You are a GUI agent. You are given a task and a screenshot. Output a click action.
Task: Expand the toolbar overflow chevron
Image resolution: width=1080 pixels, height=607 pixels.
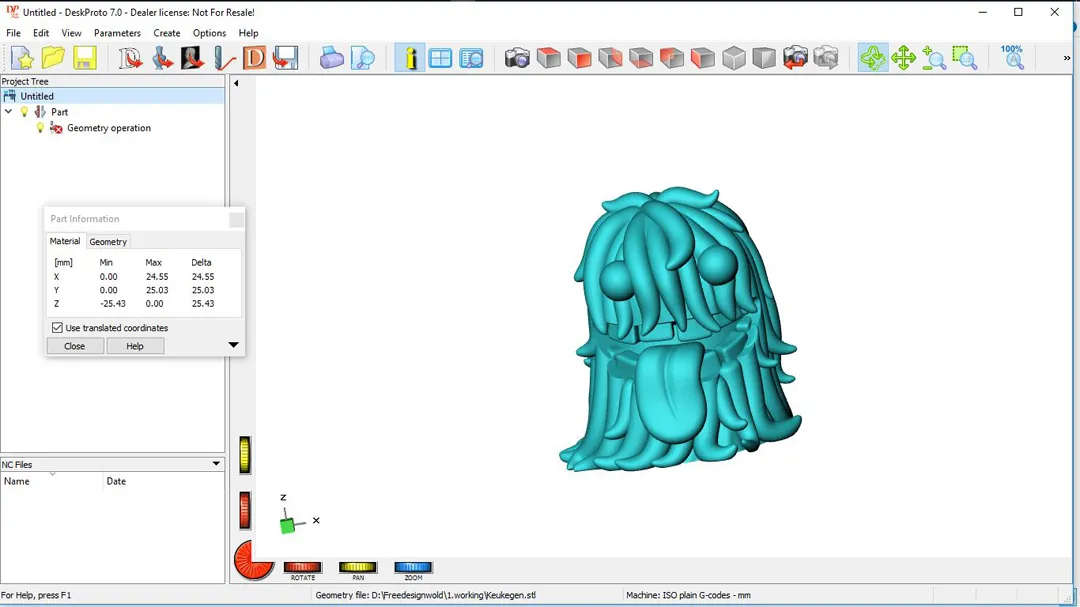point(1067,59)
